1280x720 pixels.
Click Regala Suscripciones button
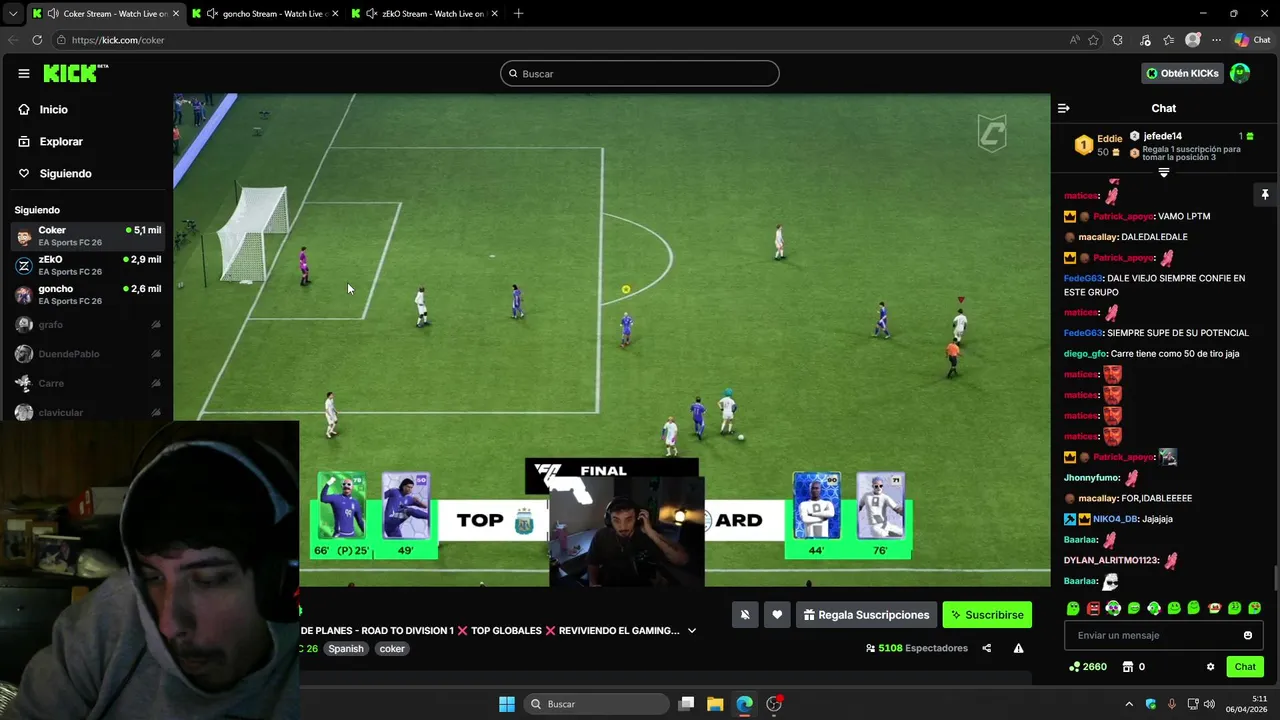coord(866,615)
